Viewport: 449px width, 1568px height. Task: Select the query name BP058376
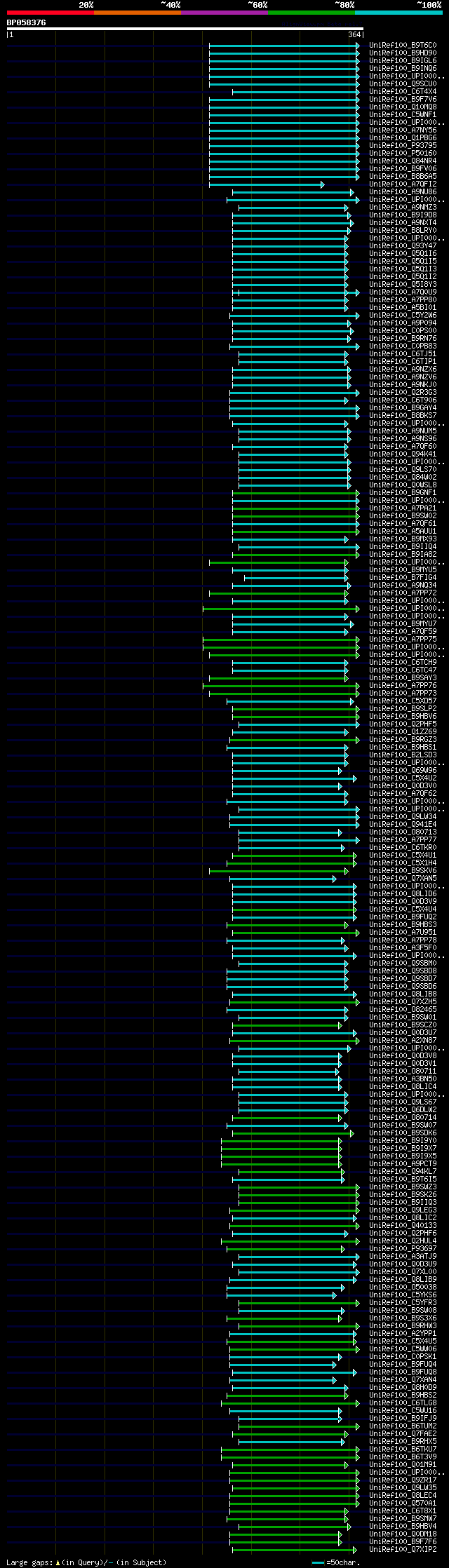[27, 22]
